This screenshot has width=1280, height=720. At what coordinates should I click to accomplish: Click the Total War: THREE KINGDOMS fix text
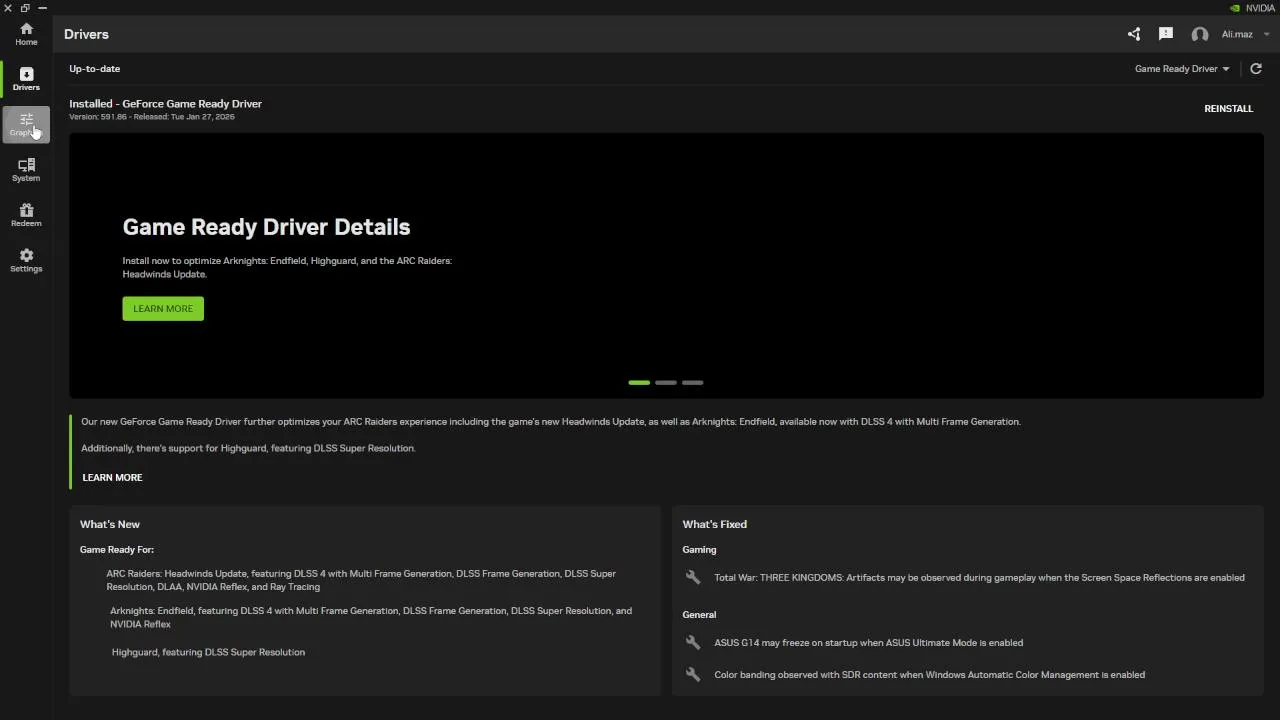979,577
